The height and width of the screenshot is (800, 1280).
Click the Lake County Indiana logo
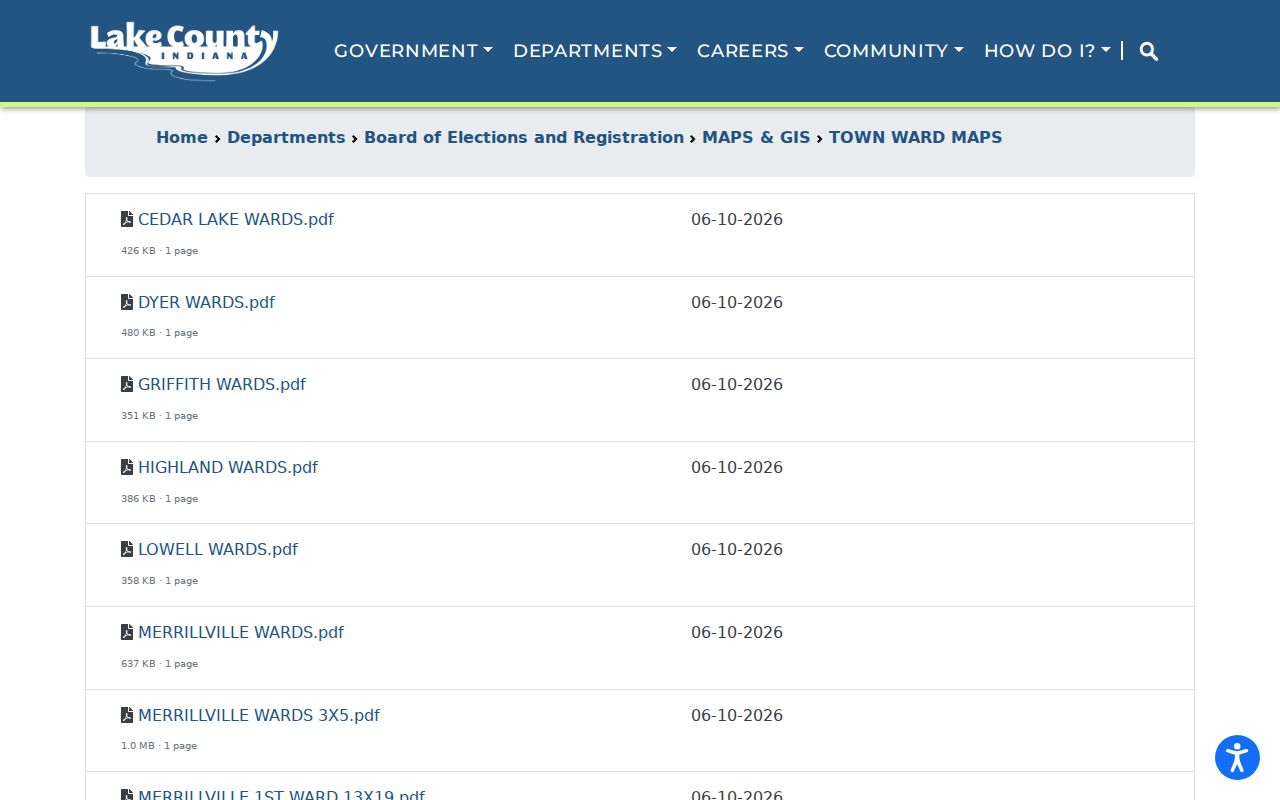(x=184, y=51)
